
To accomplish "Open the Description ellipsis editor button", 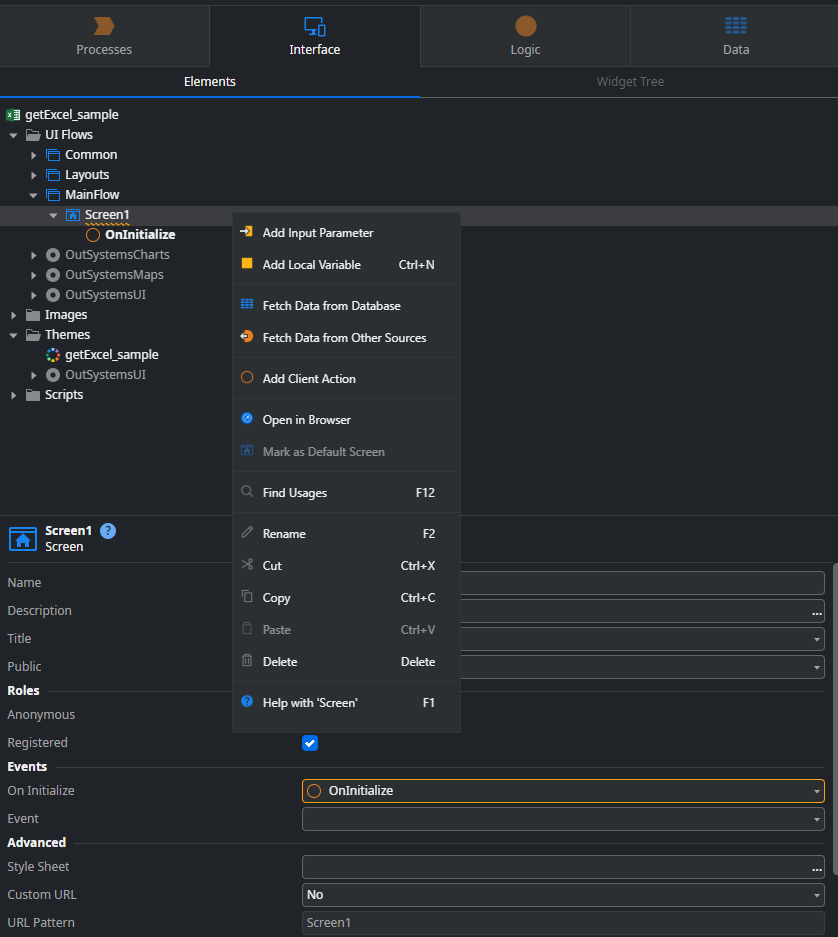I will pyautogui.click(x=816, y=613).
